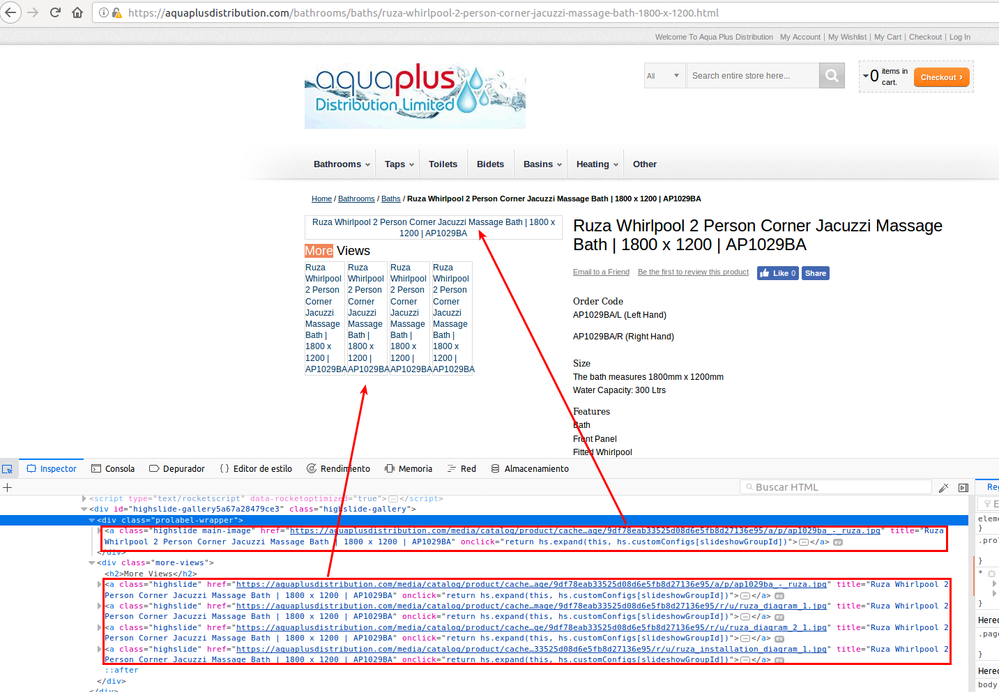Activate the element picker tool in devtools

(8, 469)
